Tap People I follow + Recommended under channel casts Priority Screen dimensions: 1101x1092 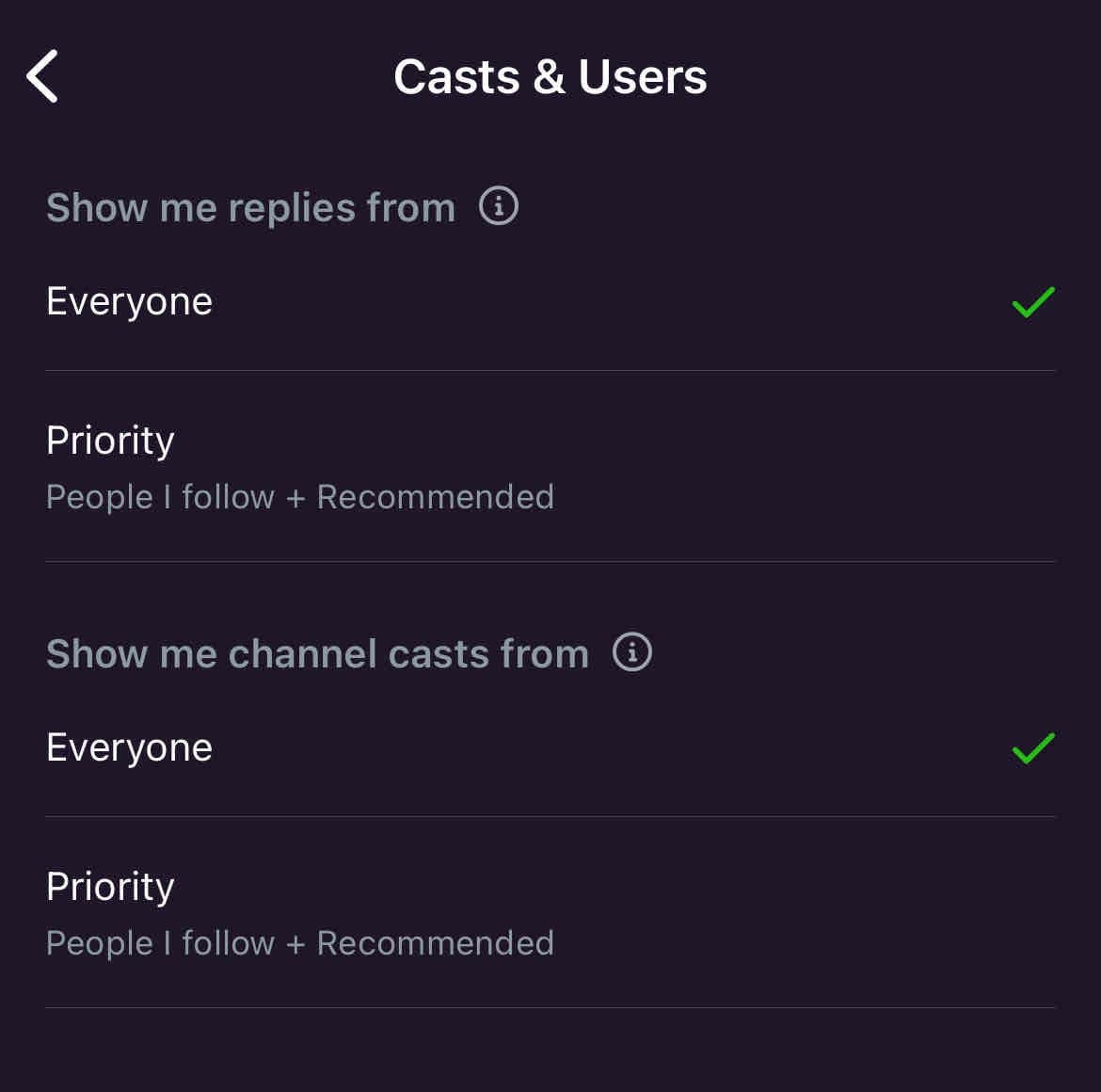tap(300, 943)
